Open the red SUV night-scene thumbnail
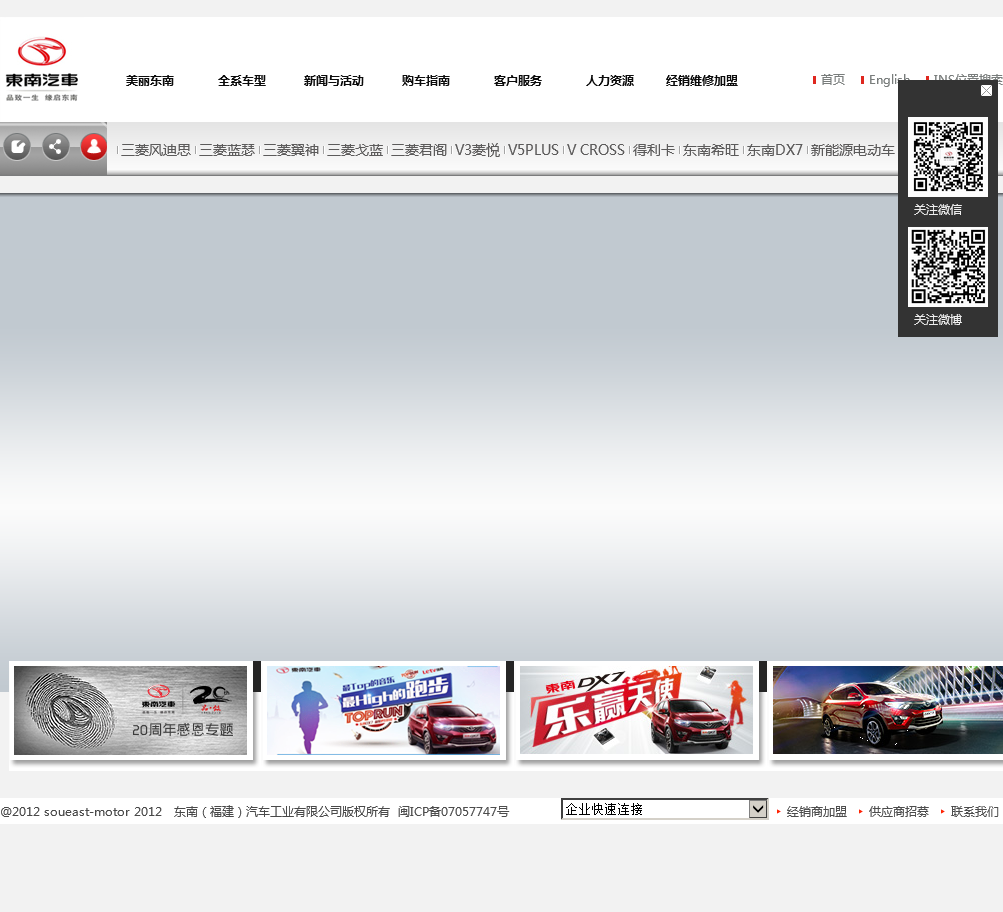Screen dimensions: 1003x912 coord(888,711)
